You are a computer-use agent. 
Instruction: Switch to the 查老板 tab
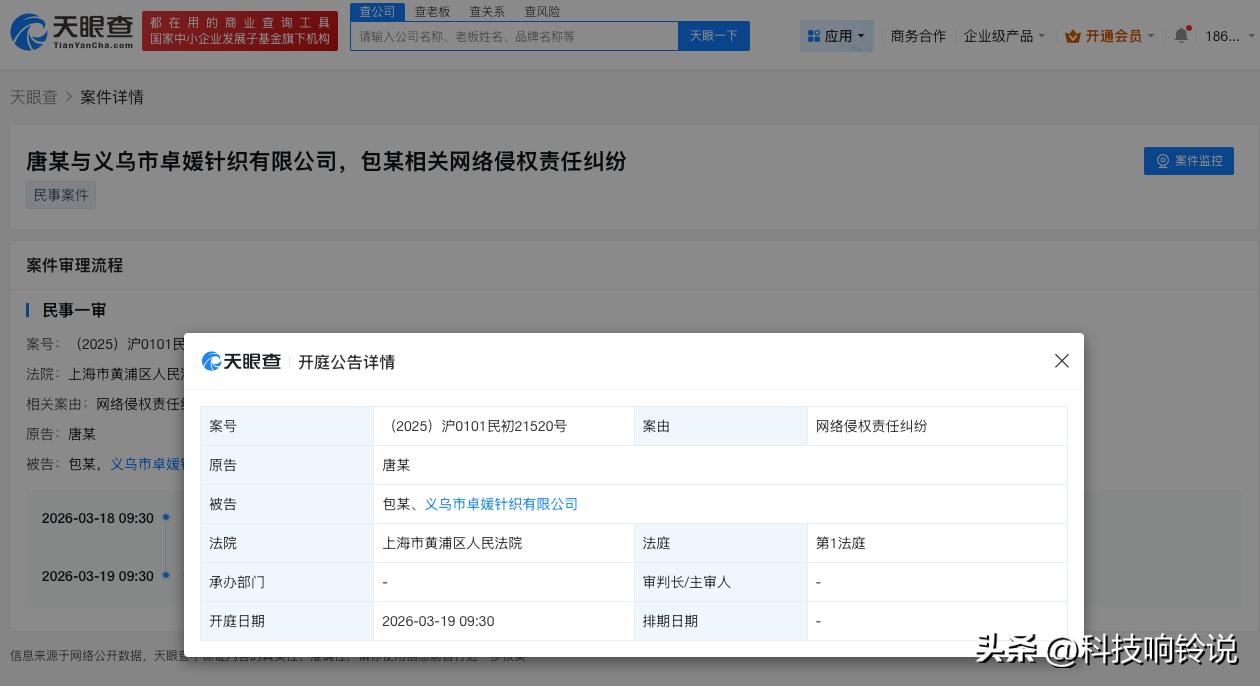click(432, 11)
